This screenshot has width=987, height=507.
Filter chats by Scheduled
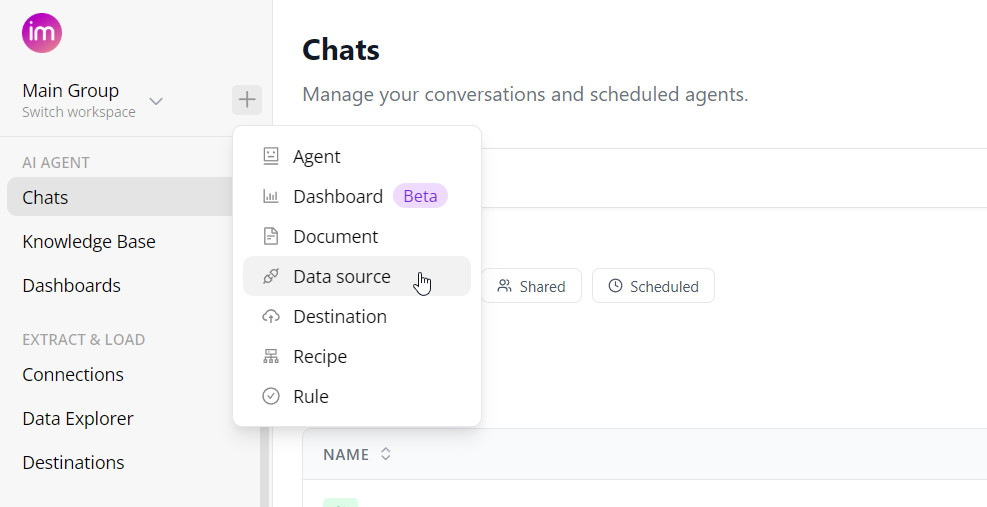[653, 286]
